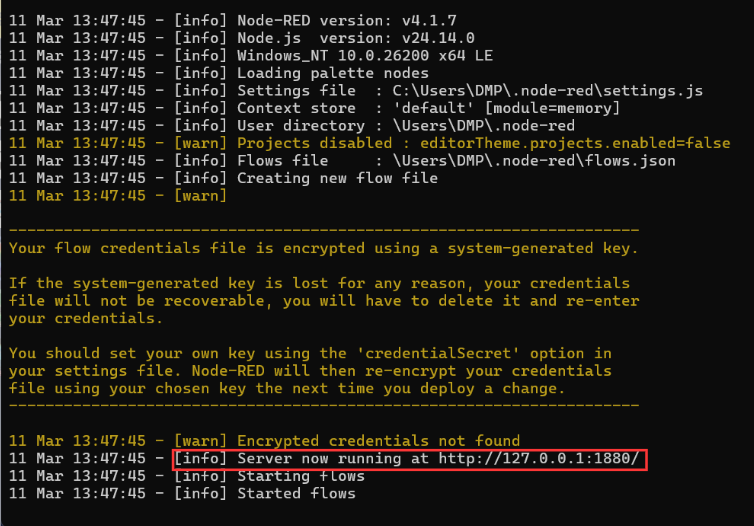Click the standalone [warn] tag before the dashes
Viewport: 754px width, 526px height.
(200, 196)
